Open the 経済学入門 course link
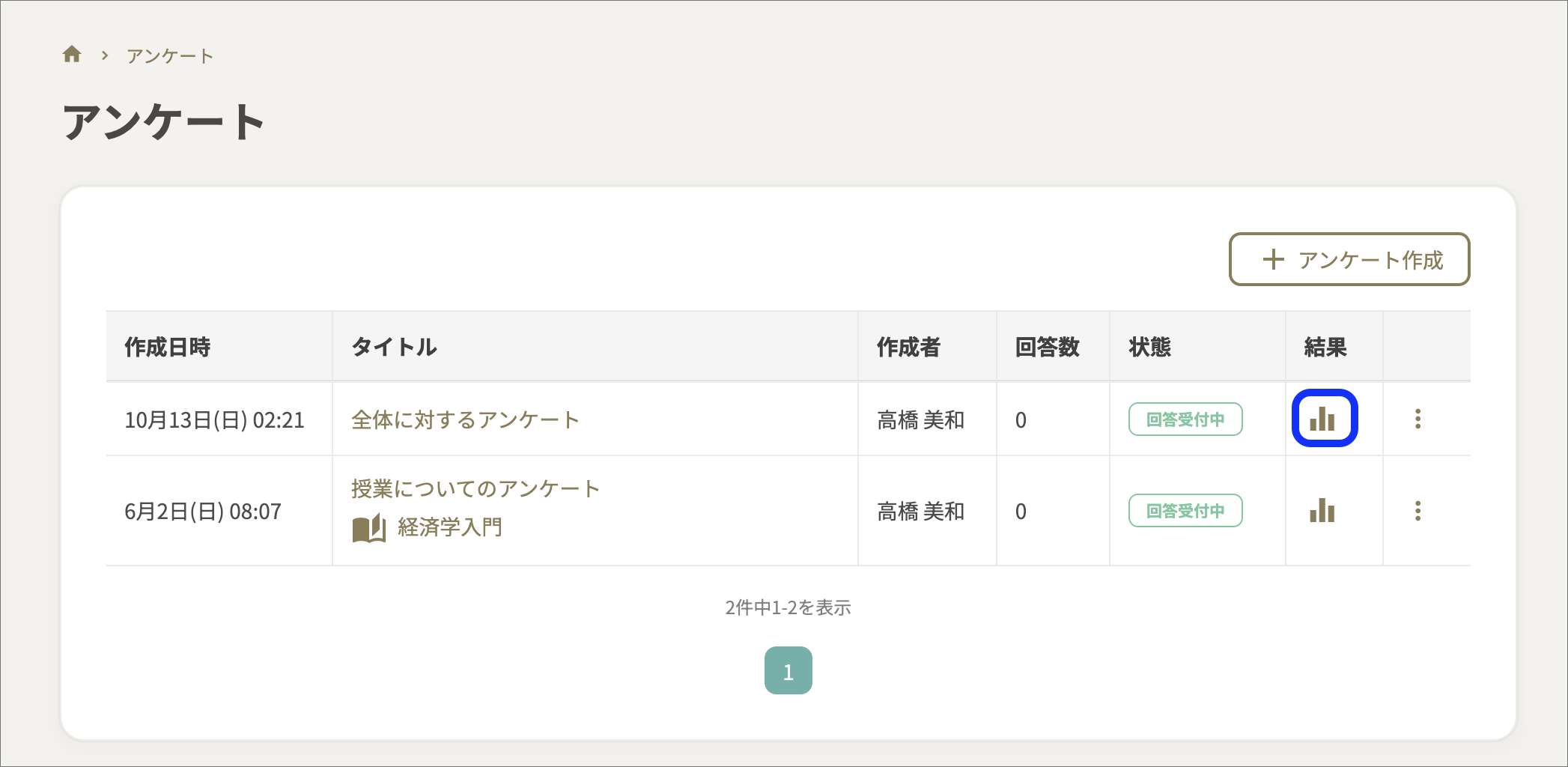Viewport: 1568px width, 767px height. click(x=449, y=528)
